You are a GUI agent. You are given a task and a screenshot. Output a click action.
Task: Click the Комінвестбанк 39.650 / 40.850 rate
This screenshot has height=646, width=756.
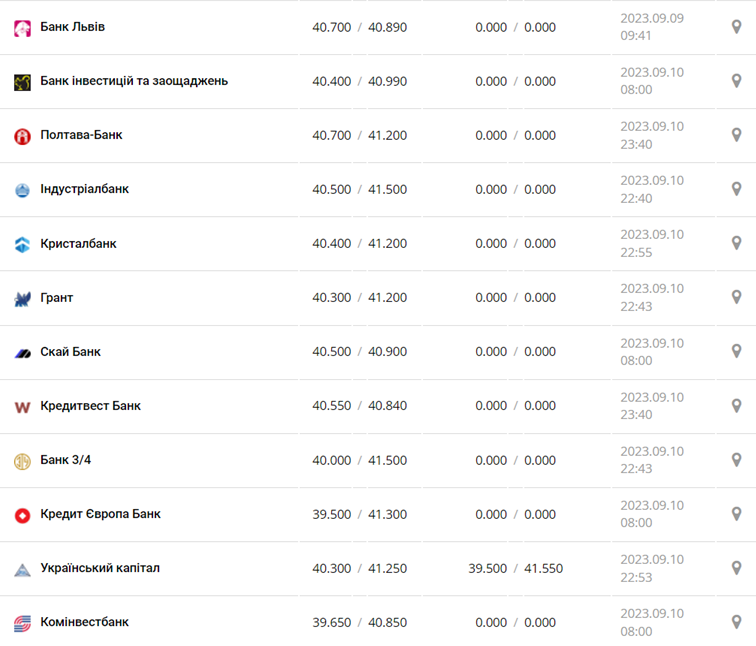pyautogui.click(x=359, y=622)
